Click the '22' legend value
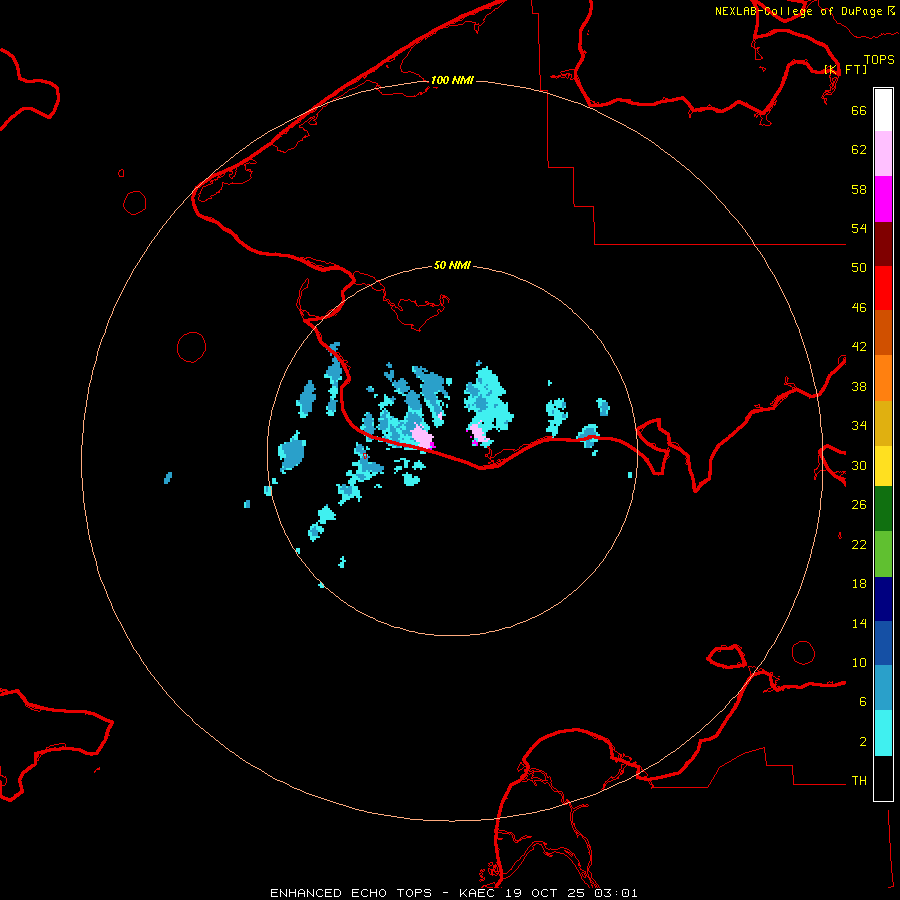The width and height of the screenshot is (900, 900). [x=859, y=545]
